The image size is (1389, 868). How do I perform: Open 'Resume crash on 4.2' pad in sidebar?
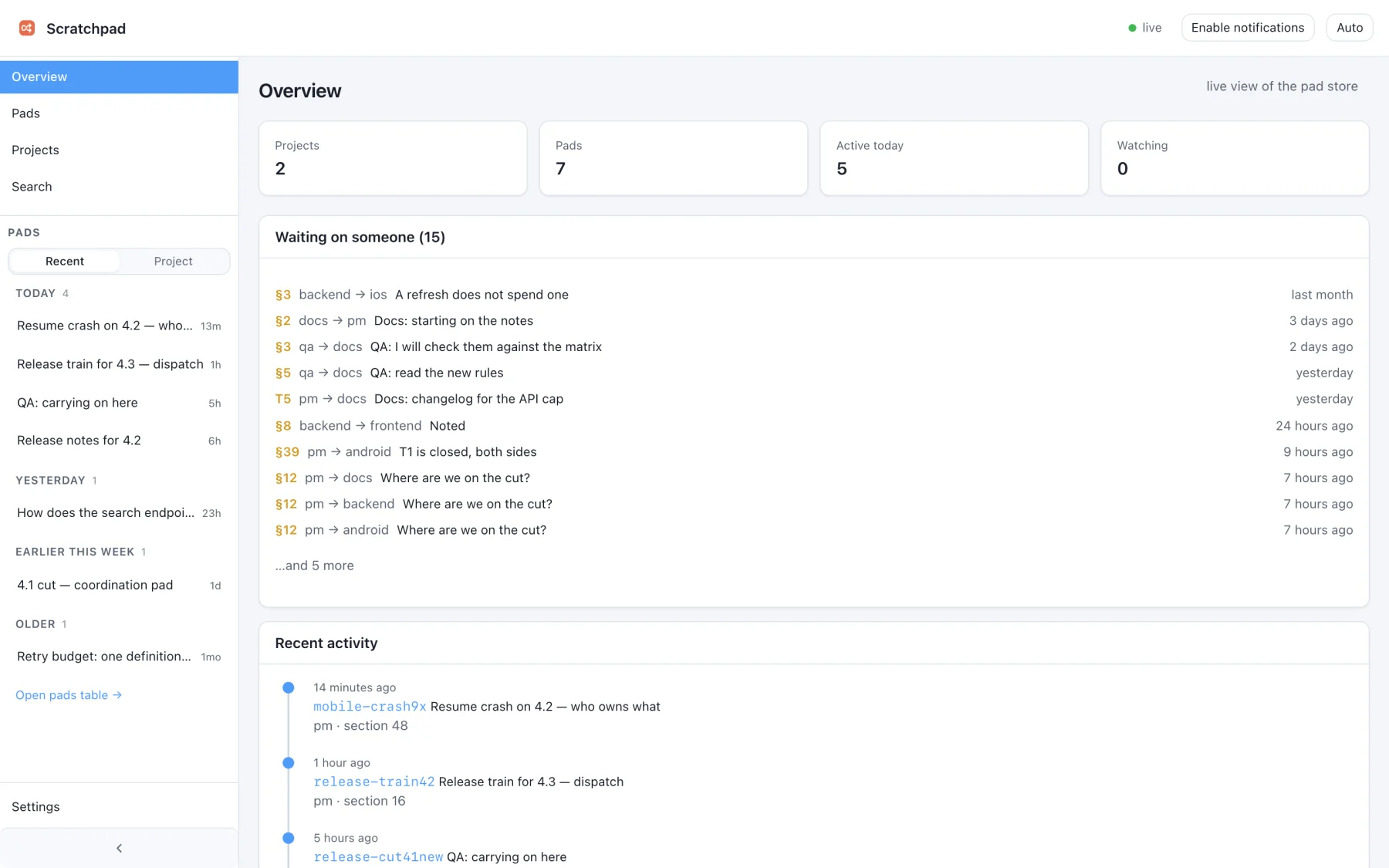tap(119, 326)
